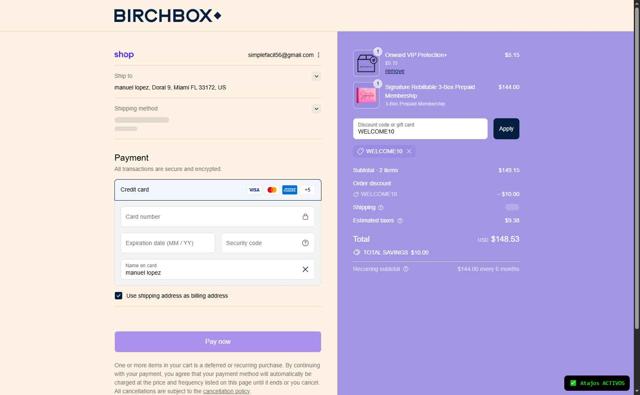The image size is (640, 395).
Task: Open account options menu beside email
Action: (318, 55)
